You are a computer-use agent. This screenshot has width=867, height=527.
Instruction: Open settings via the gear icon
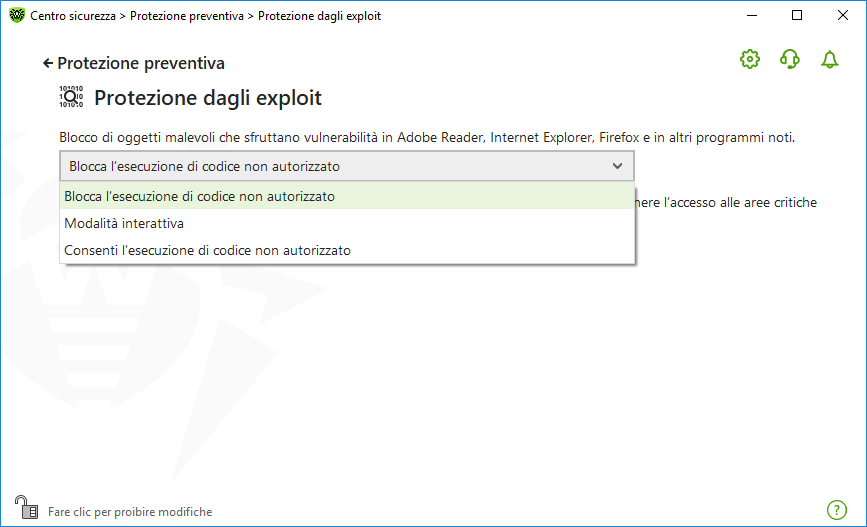[x=750, y=60]
